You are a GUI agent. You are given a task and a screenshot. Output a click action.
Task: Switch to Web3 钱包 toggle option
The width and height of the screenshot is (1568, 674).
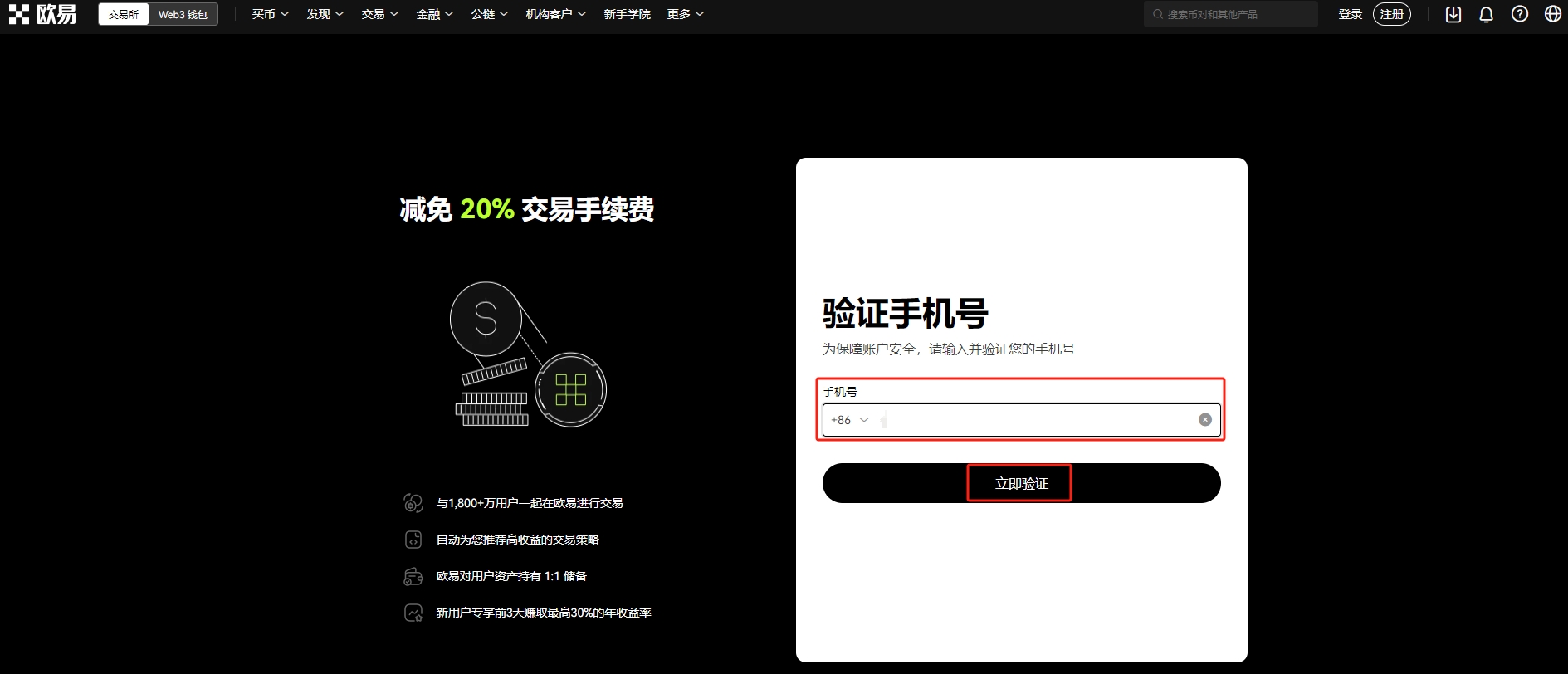(x=183, y=14)
